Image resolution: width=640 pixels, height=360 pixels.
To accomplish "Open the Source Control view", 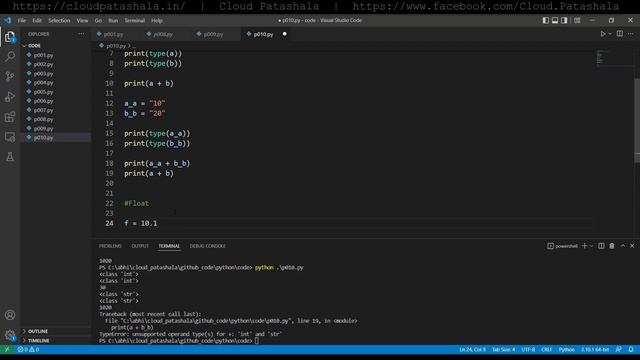I will pyautogui.click(x=10, y=76).
